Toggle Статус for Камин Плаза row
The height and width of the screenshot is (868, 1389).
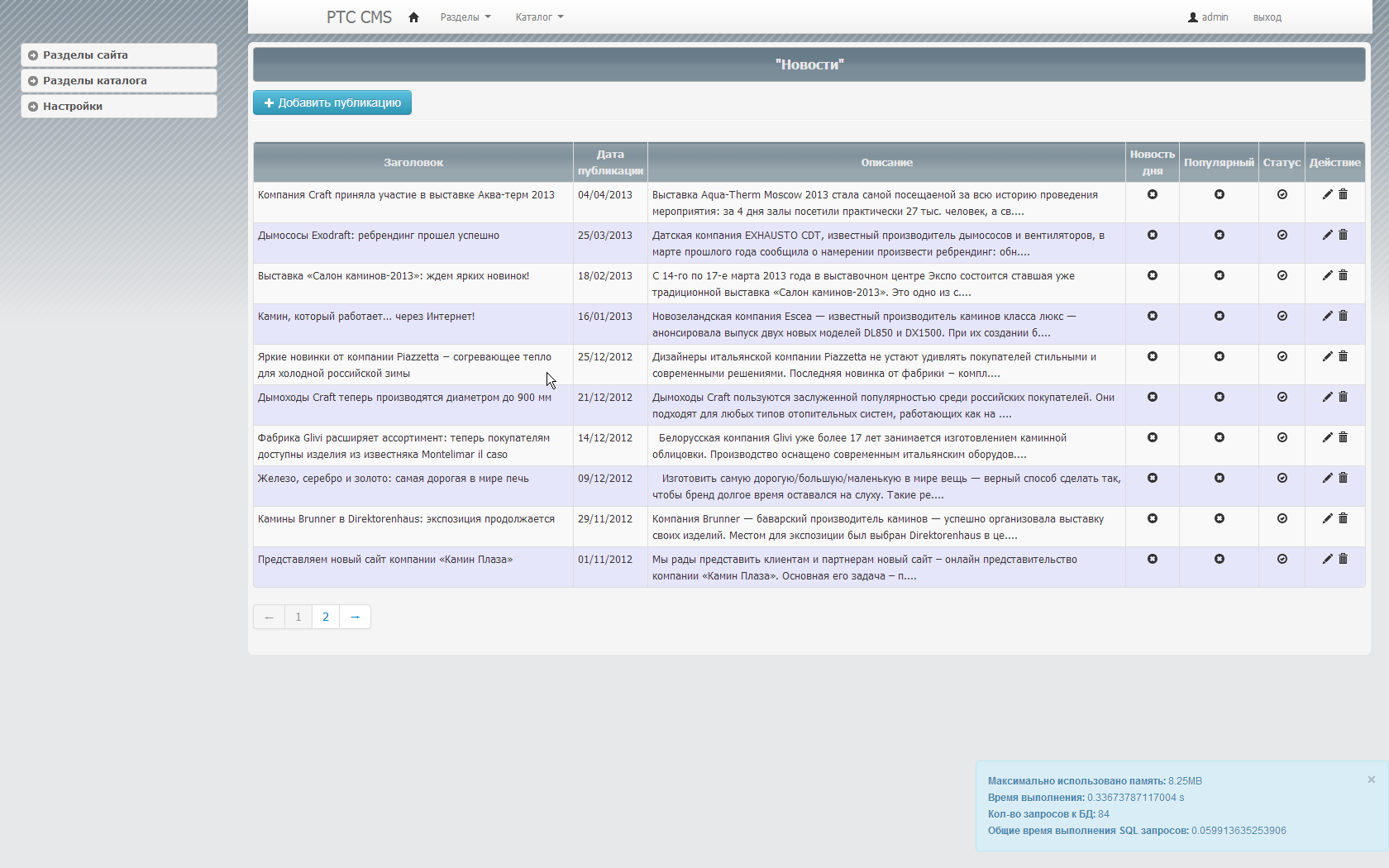point(1282,559)
